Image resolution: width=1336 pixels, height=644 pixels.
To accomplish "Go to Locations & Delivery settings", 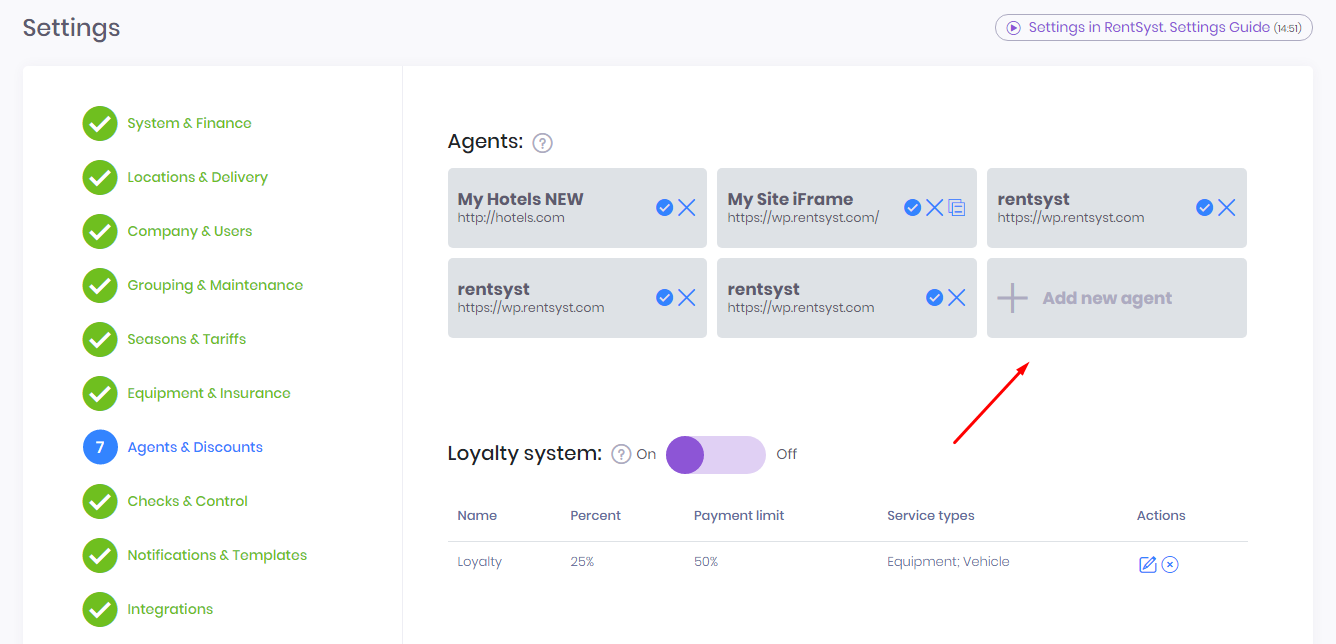I will point(197,178).
